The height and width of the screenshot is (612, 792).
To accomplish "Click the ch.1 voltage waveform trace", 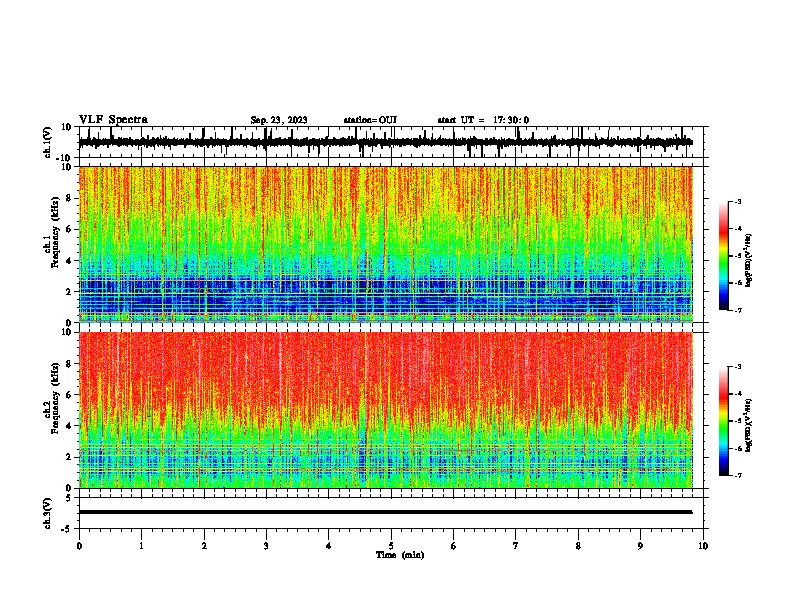I will pyautogui.click(x=385, y=142).
